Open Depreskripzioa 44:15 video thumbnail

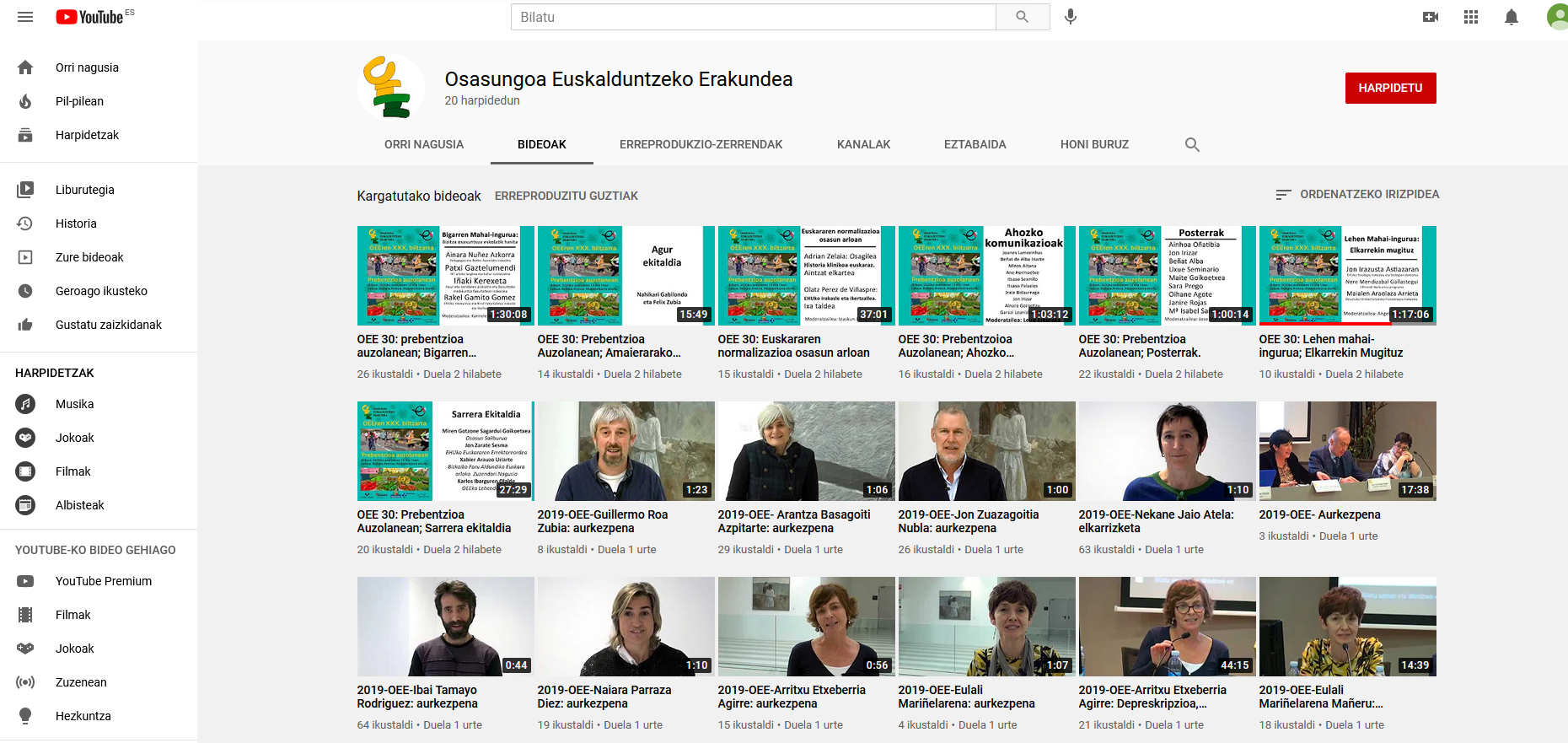coord(1168,627)
